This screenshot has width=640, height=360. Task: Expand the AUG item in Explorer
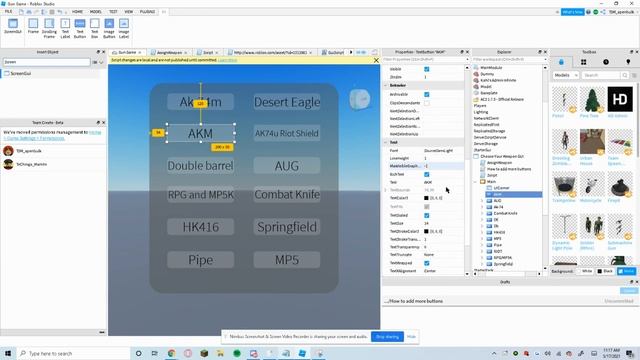pos(482,201)
